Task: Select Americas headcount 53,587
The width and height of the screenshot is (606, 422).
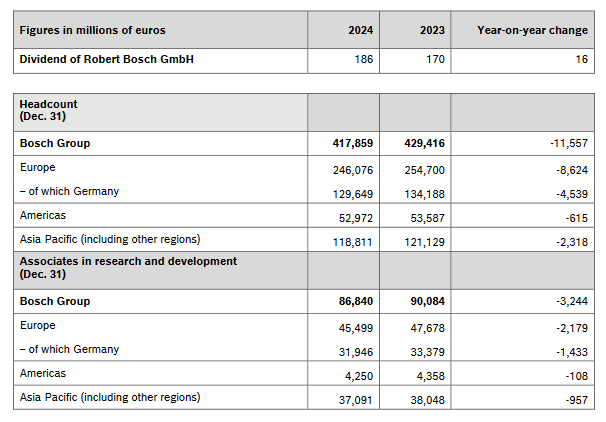Action: click(x=428, y=218)
